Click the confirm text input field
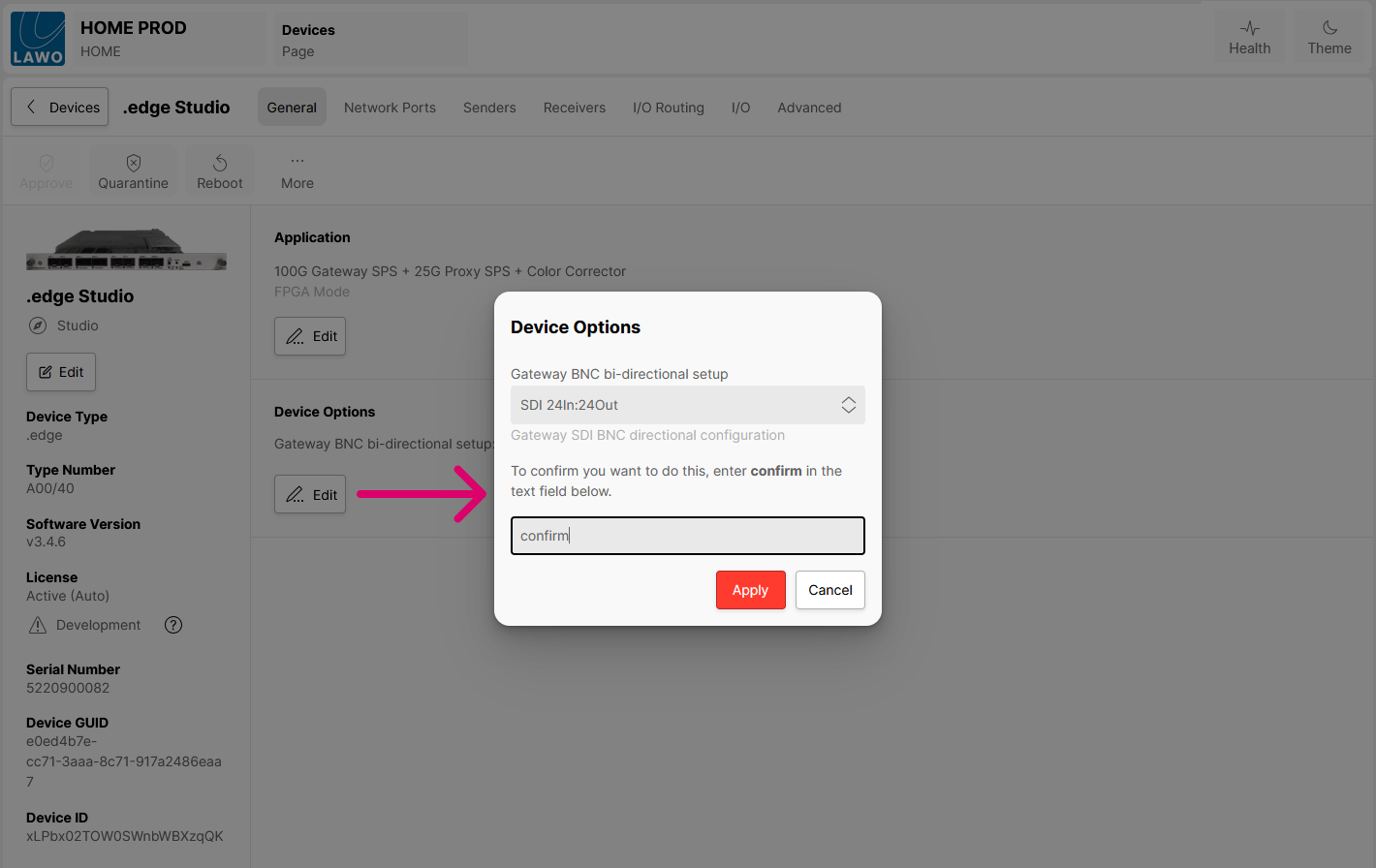 point(687,536)
